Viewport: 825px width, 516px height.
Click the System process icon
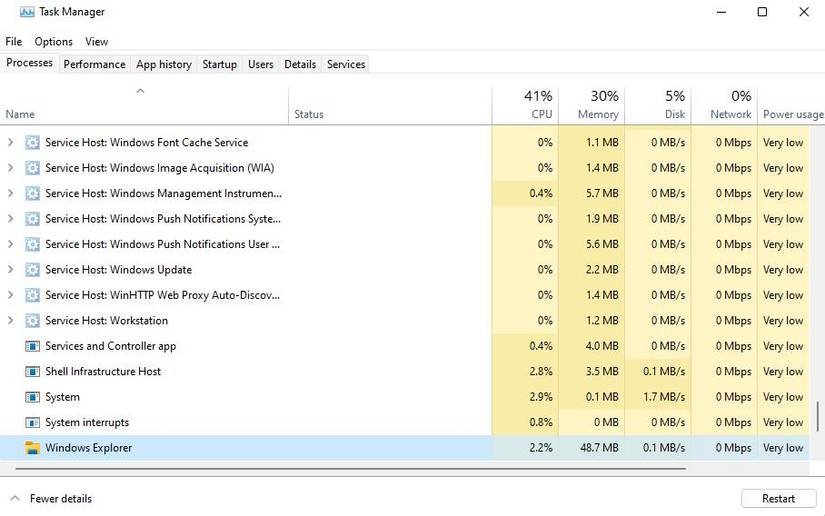pyautogui.click(x=32, y=397)
